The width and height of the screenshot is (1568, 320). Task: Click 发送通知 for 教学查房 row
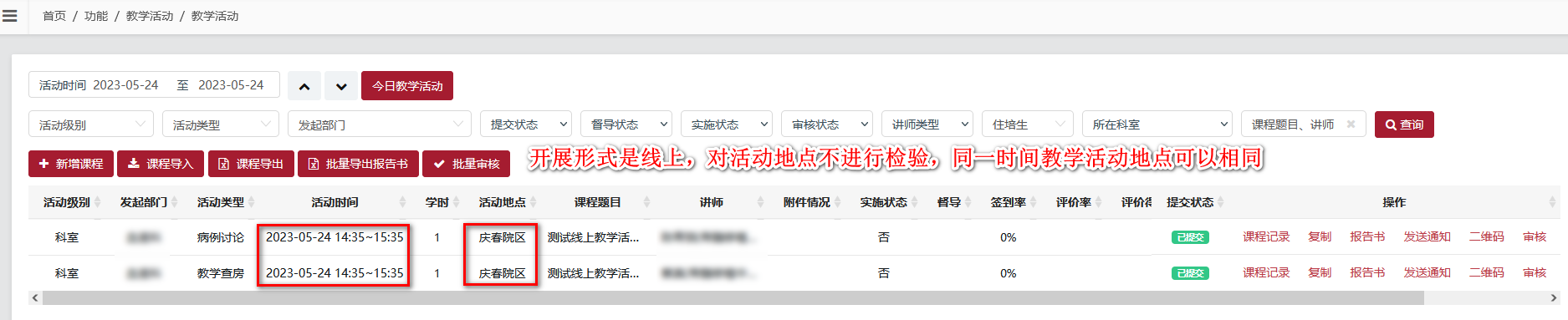[x=1427, y=273]
